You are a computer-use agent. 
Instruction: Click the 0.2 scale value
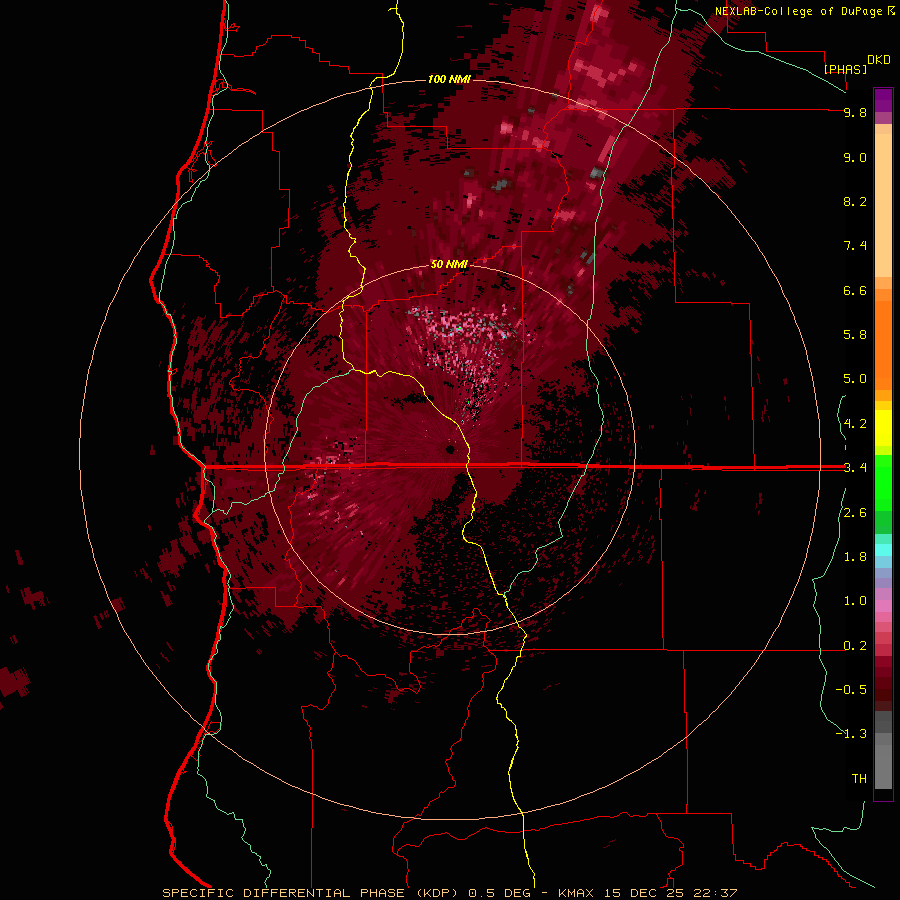pyautogui.click(x=855, y=646)
